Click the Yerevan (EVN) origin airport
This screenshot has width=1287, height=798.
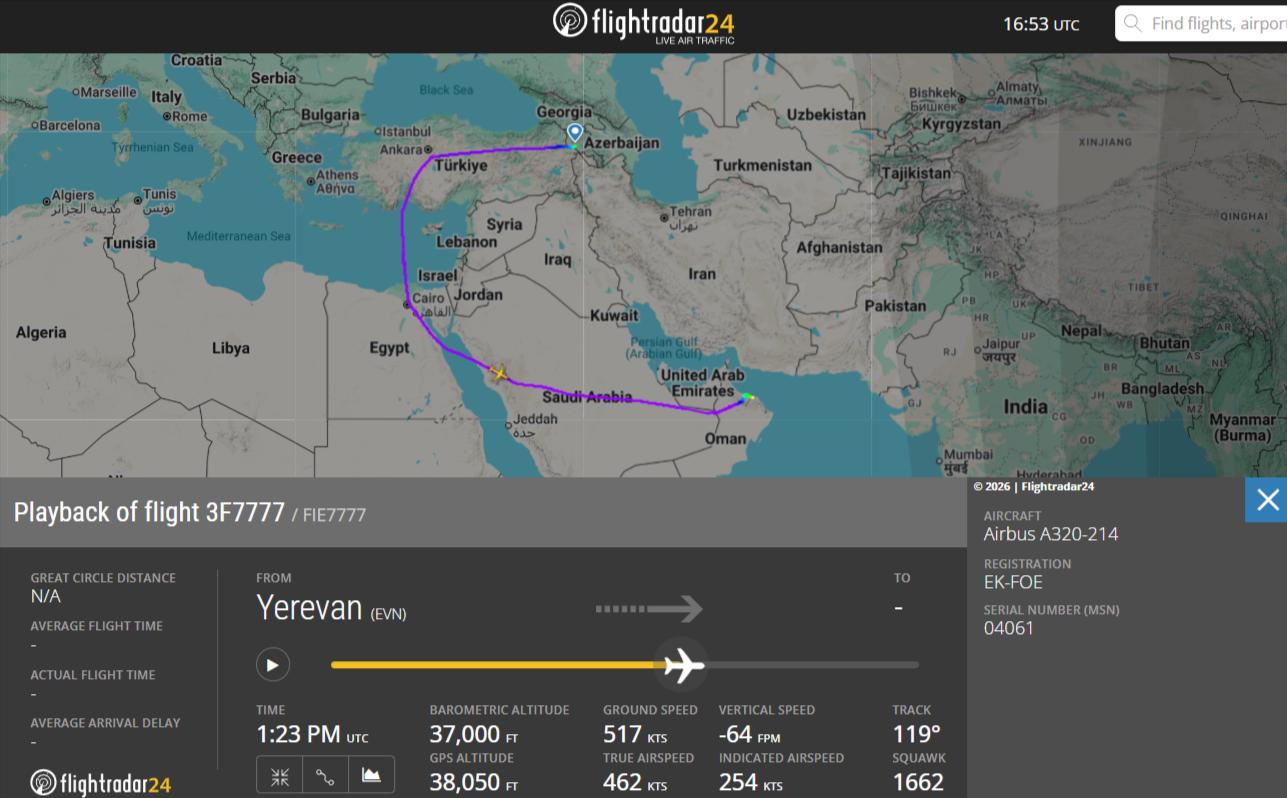tap(331, 608)
